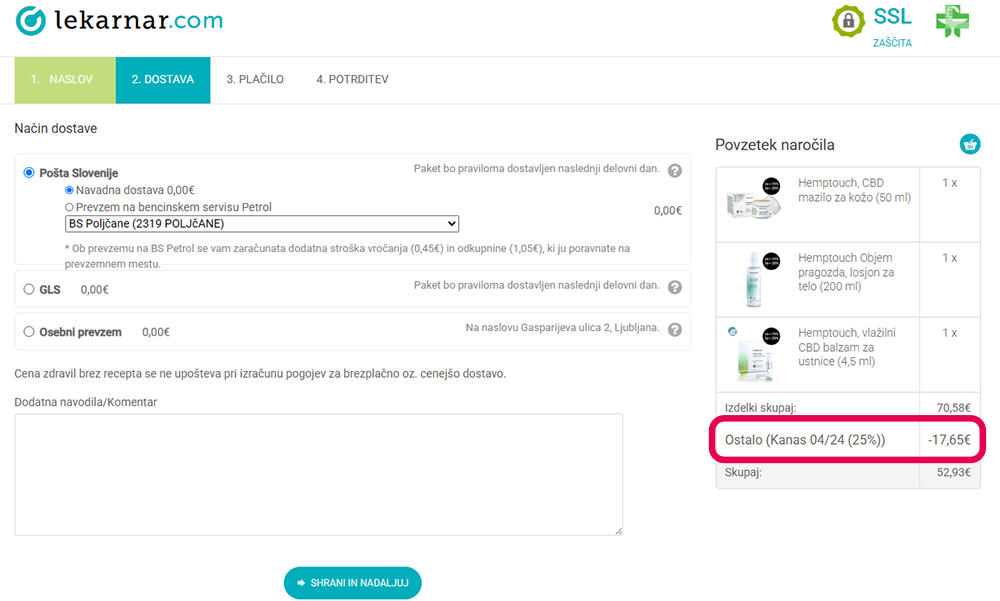Click the green pharmacy cross icon

952,21
